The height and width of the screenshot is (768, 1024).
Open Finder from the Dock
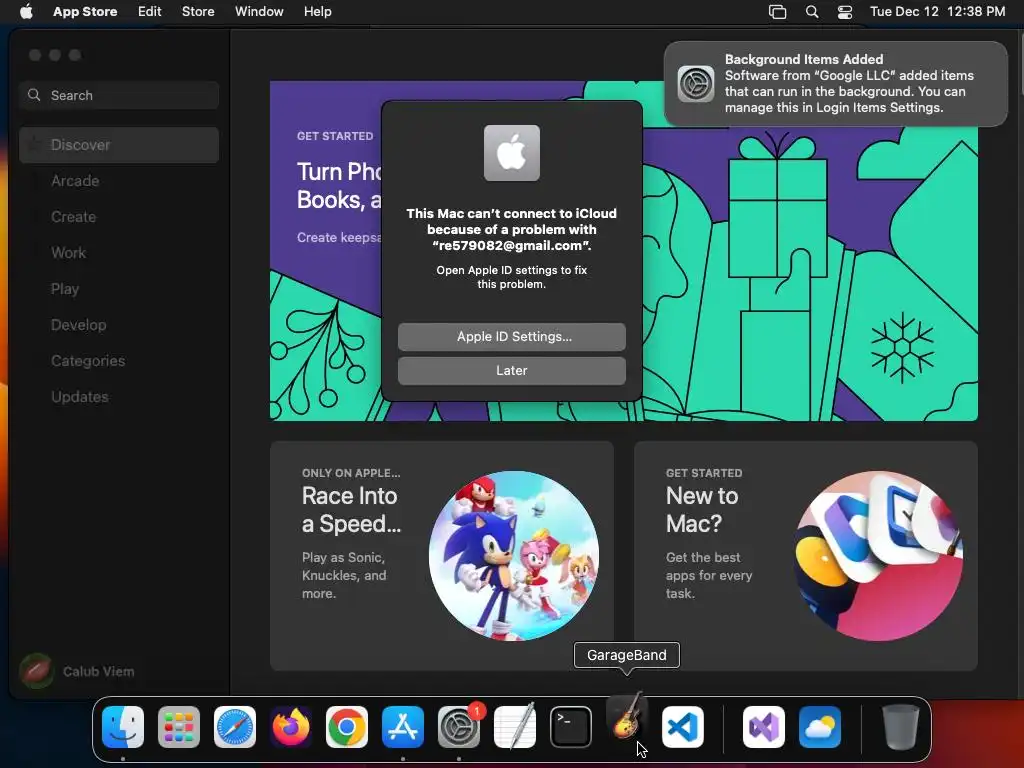click(123, 727)
